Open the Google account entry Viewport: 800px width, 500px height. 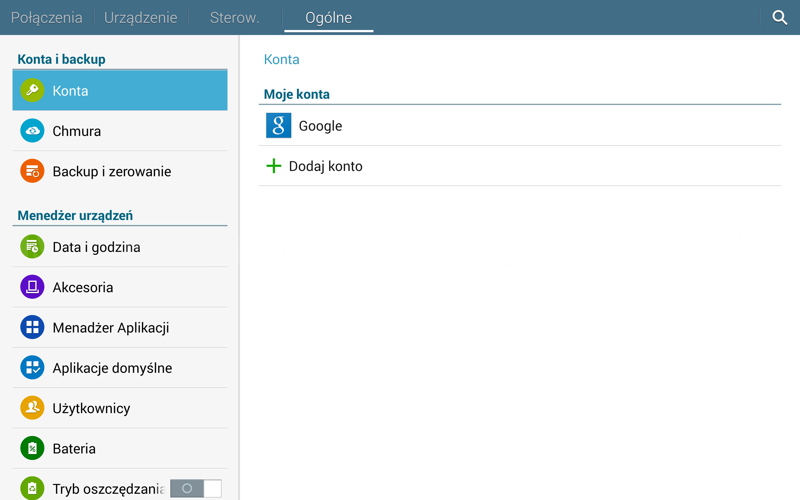coord(320,126)
